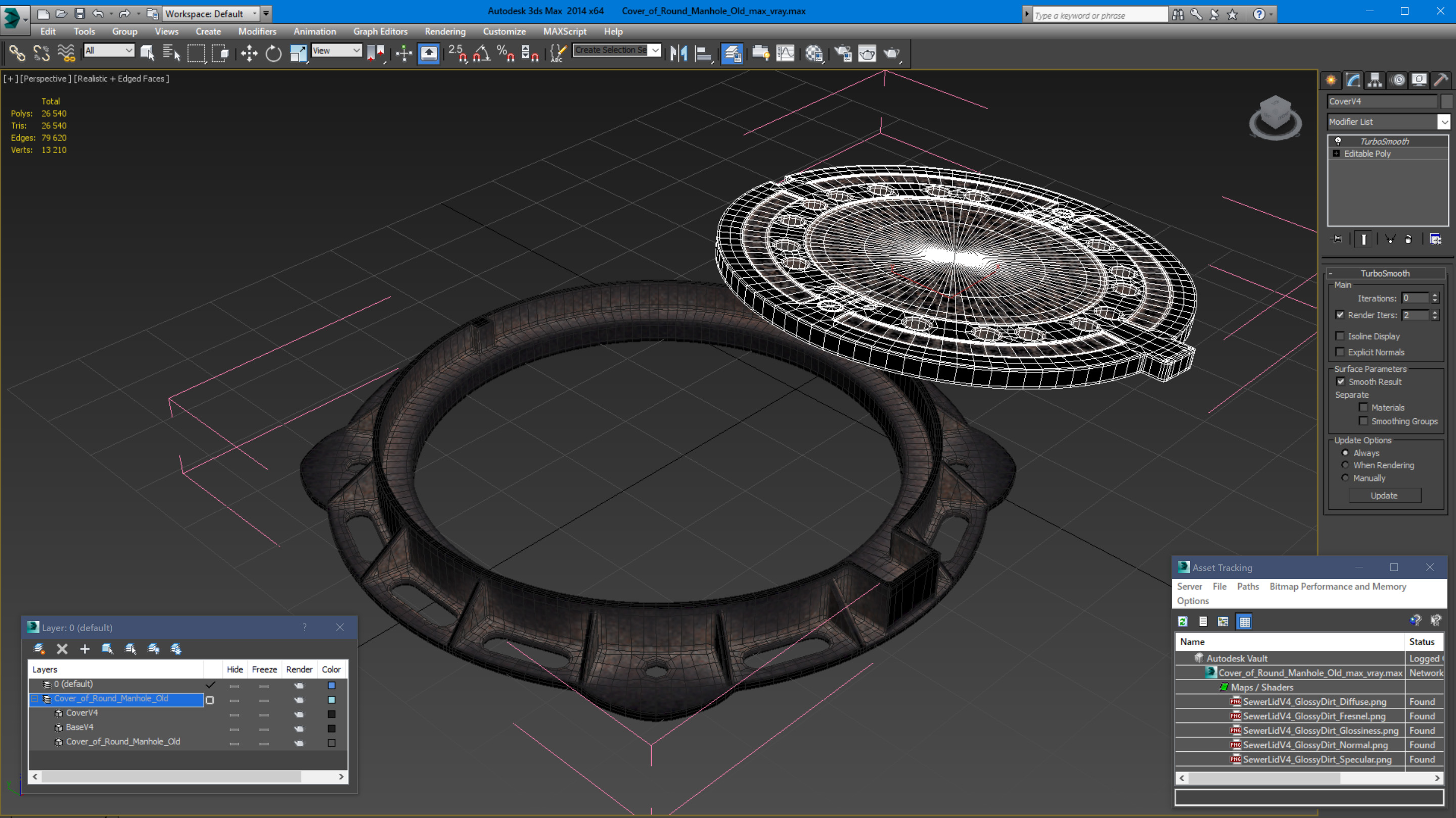The width and height of the screenshot is (1456, 818).
Task: Open the Utilities command panel tab
Action: tap(1441, 80)
